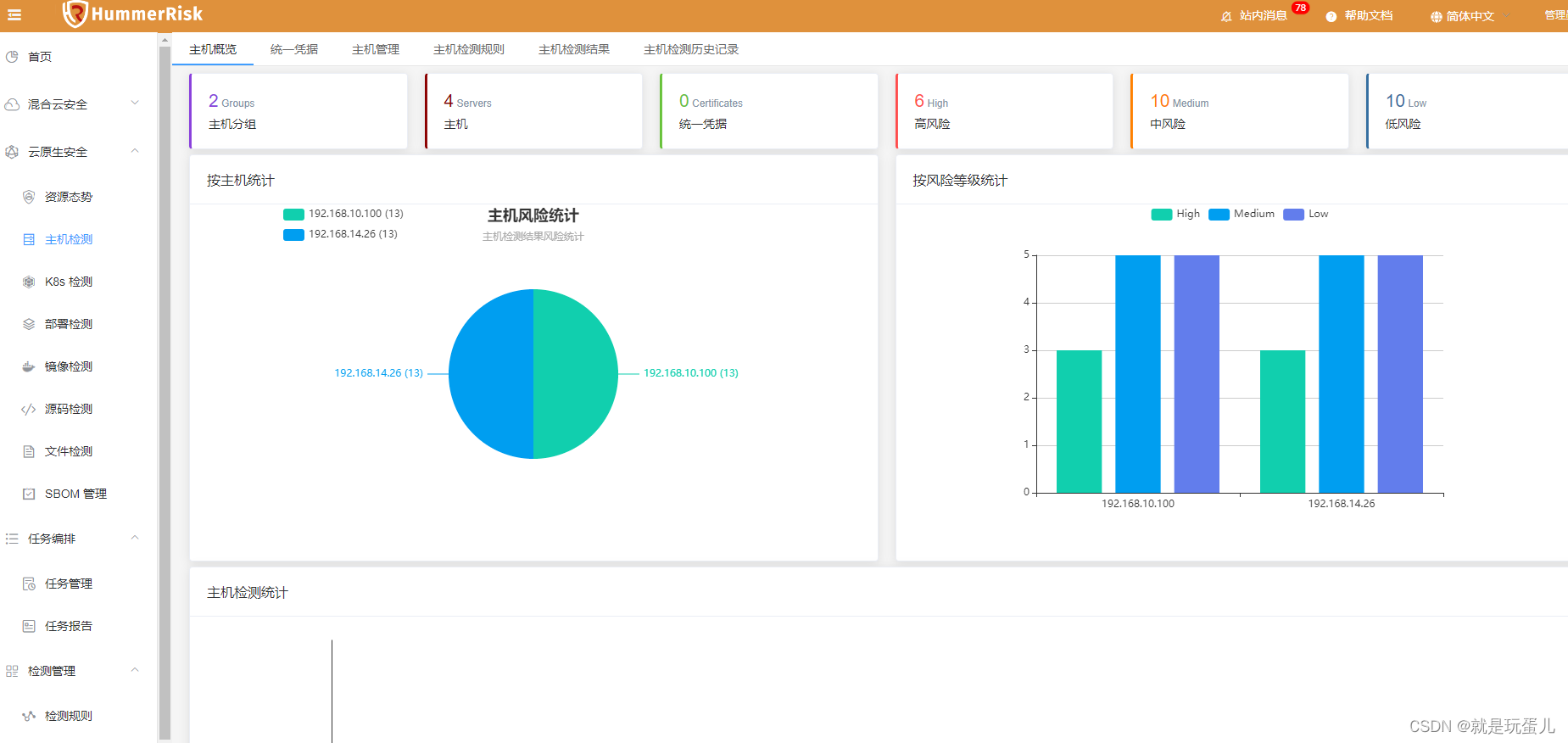Switch to the 主机概览 tab
The height and width of the screenshot is (743, 1568).
click(213, 49)
